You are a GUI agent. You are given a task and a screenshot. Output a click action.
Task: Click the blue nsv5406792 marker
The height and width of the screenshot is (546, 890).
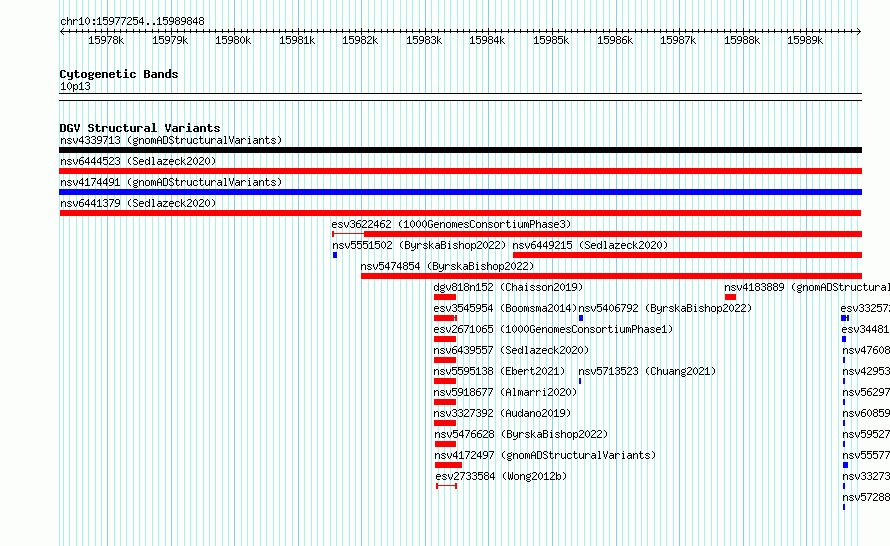[x=581, y=318]
